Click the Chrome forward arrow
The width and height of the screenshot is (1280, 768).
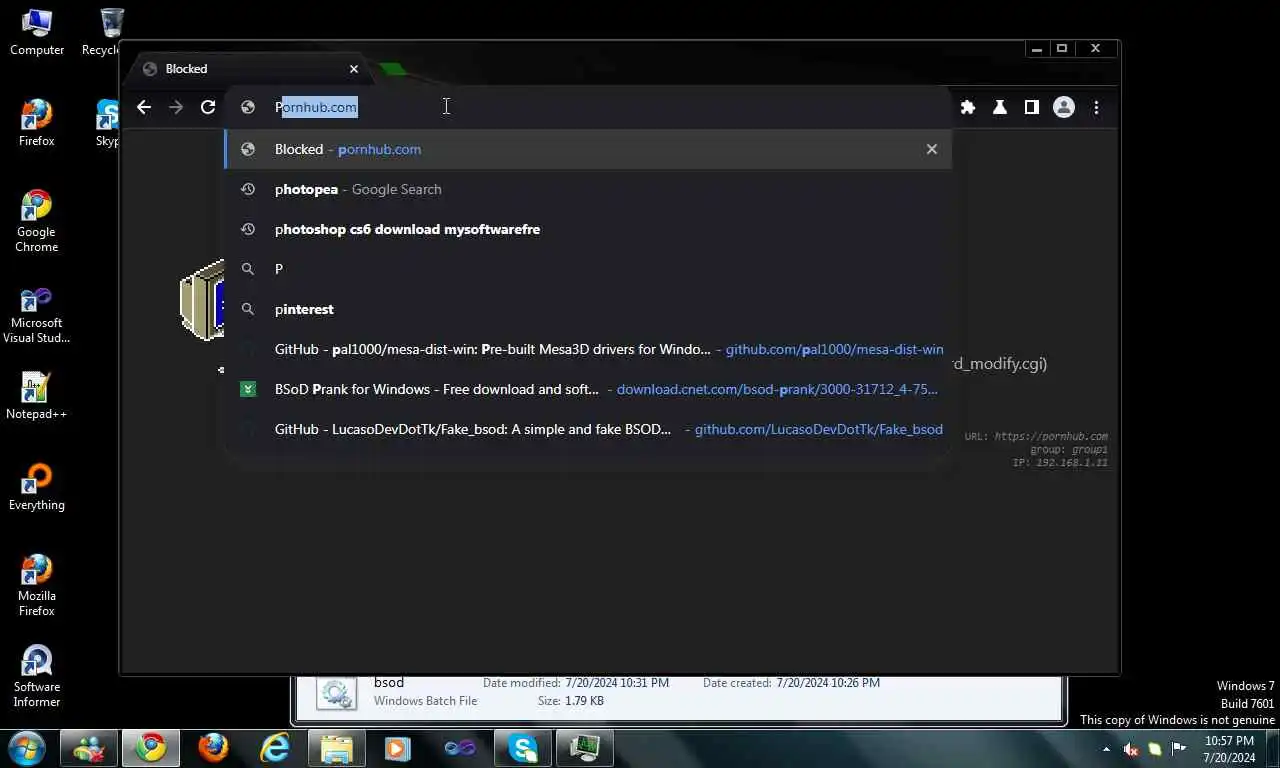176,107
